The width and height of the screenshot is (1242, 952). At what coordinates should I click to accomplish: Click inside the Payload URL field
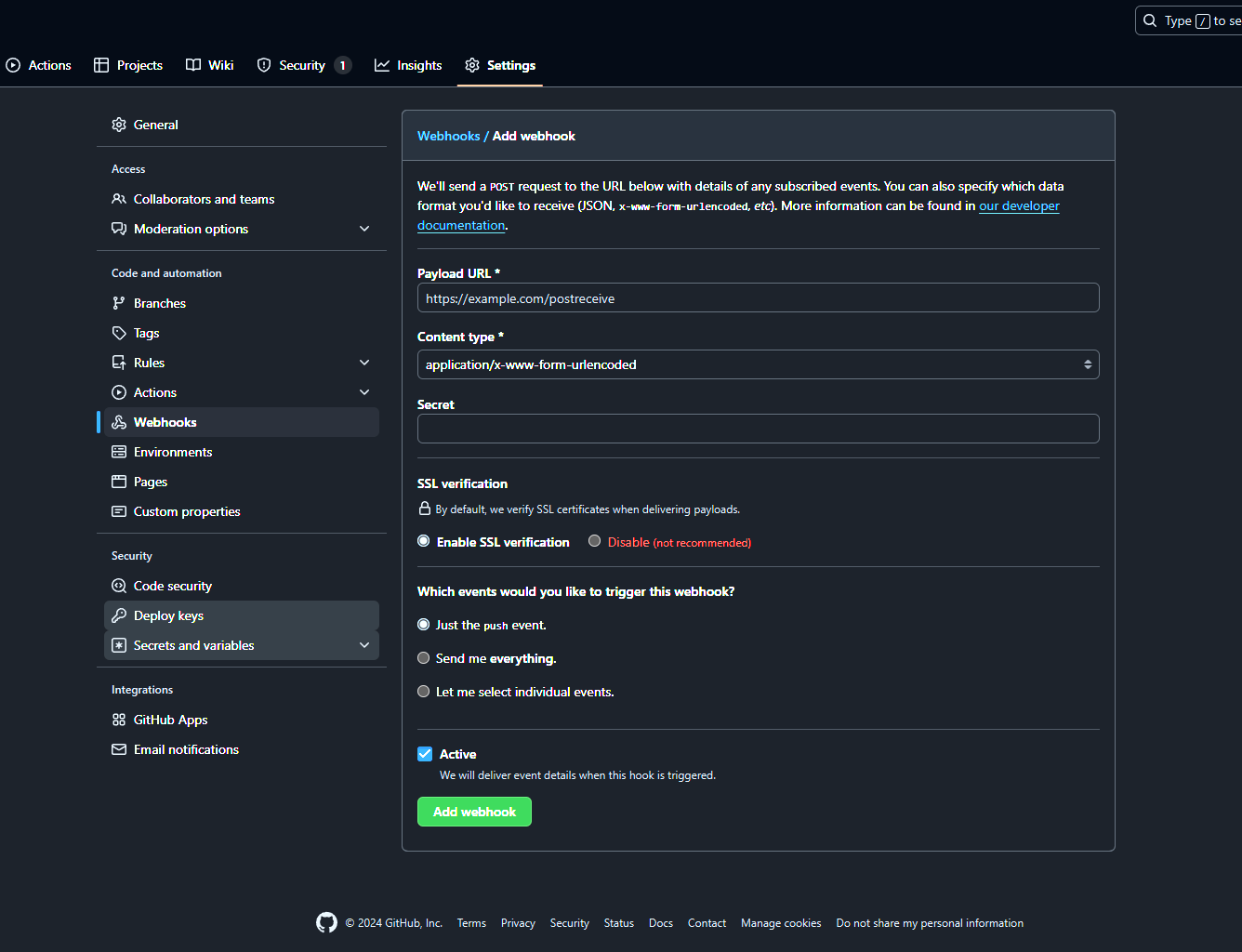[758, 297]
